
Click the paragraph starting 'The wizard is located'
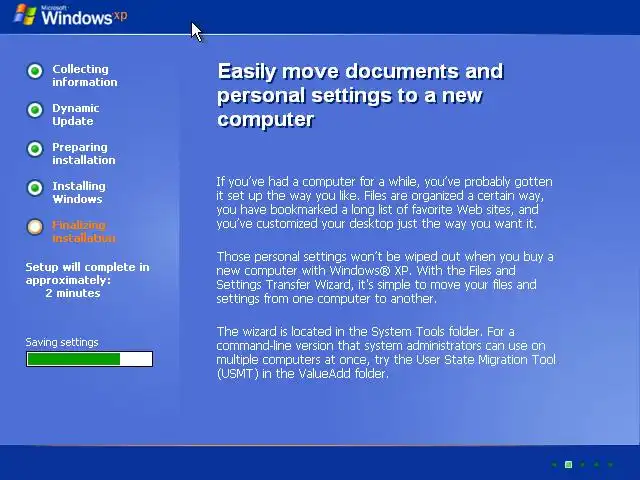click(386, 352)
